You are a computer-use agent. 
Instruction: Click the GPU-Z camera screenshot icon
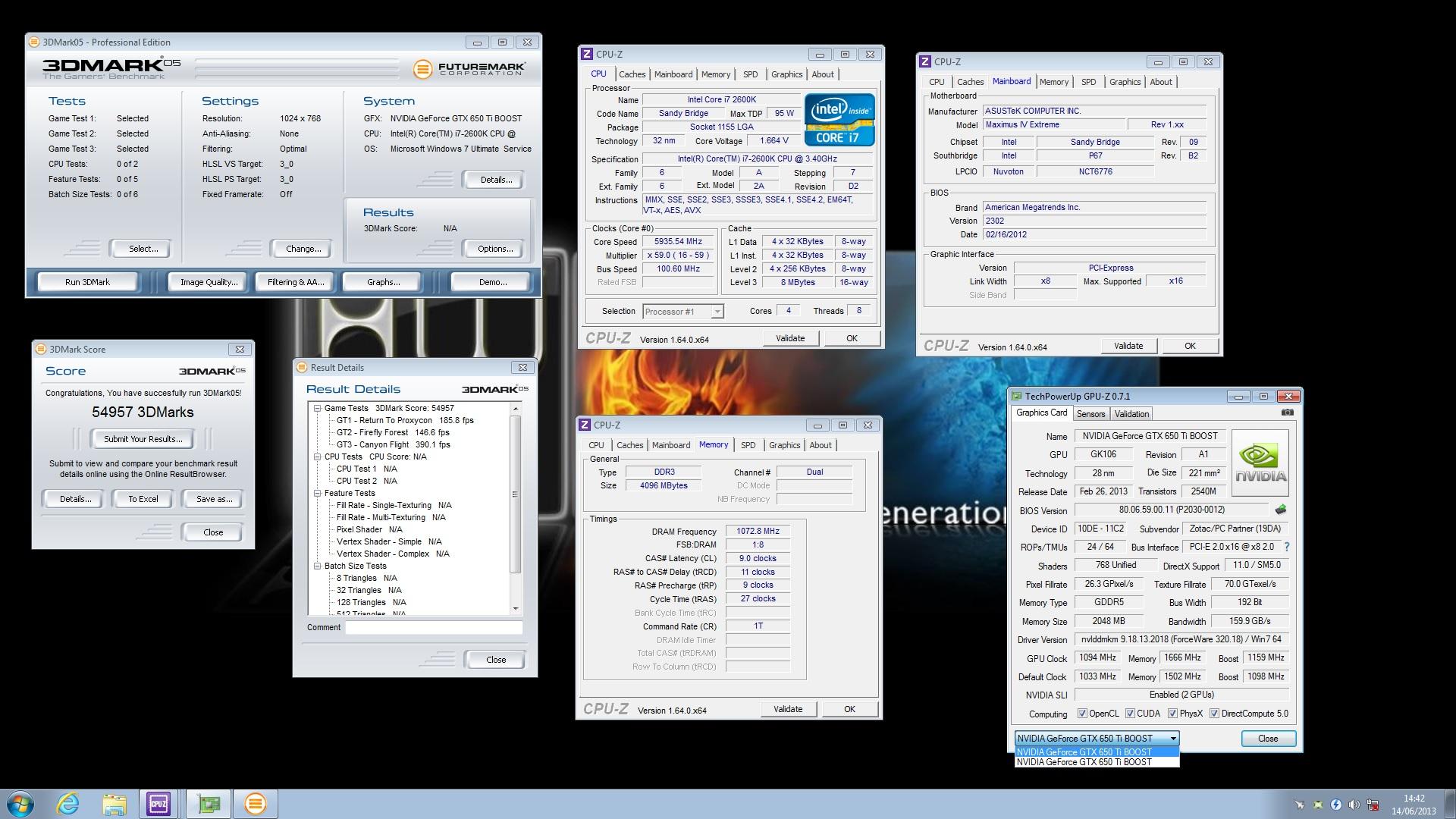(1287, 413)
